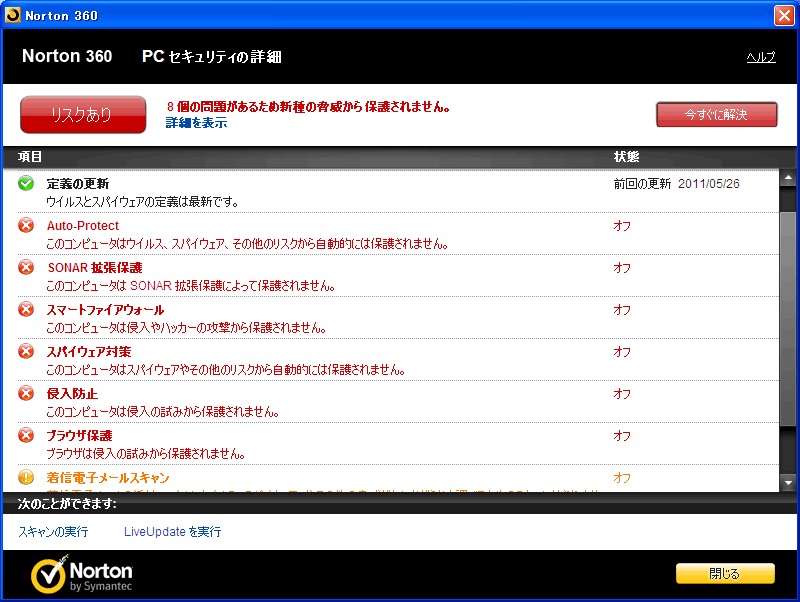
Task: Click the 今すぐに解決 fix now button
Action: coord(716,114)
